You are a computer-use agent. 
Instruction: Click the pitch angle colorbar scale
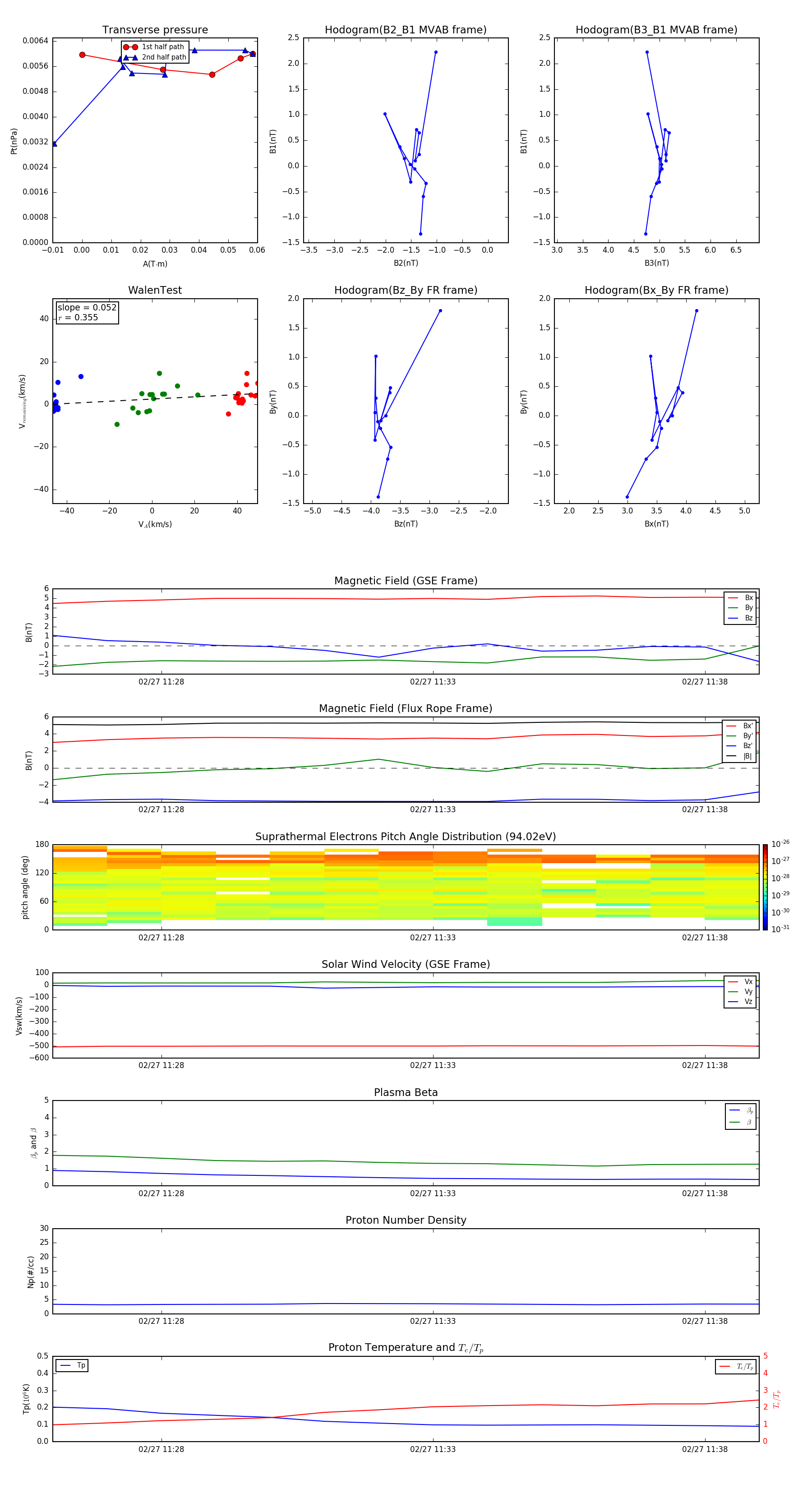tap(765, 887)
